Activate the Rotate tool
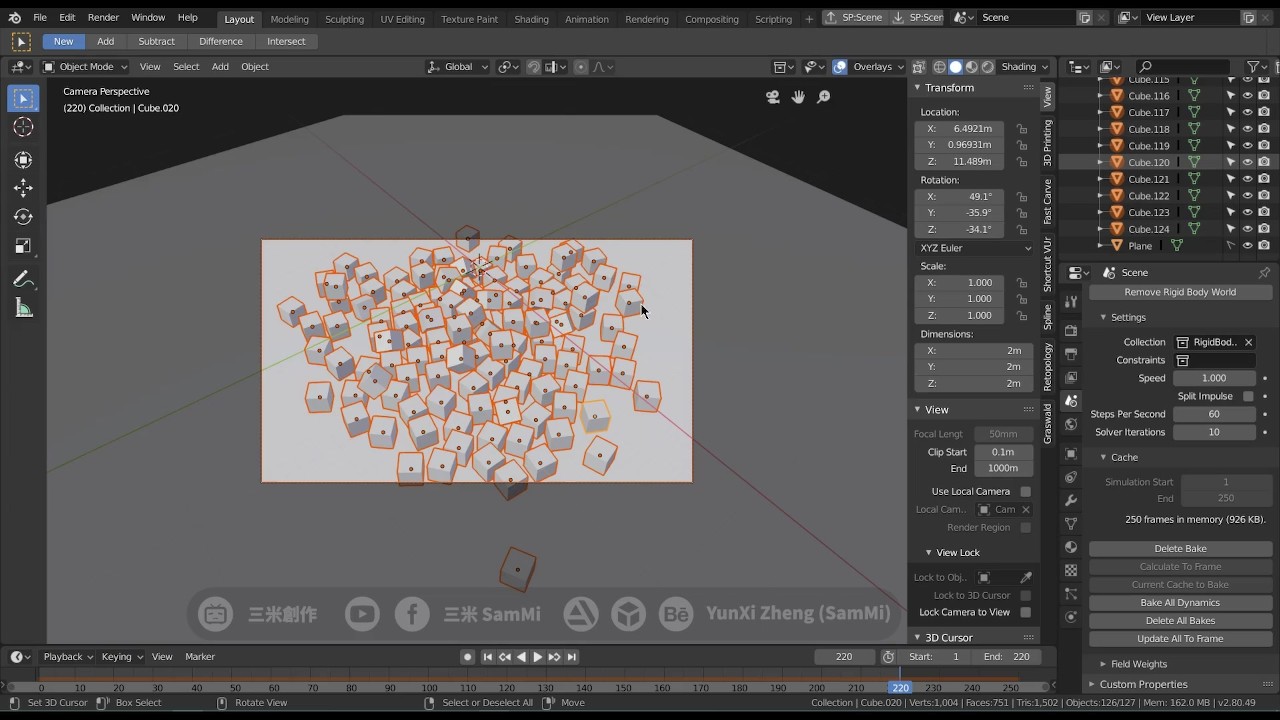The image size is (1280, 720). 23,217
